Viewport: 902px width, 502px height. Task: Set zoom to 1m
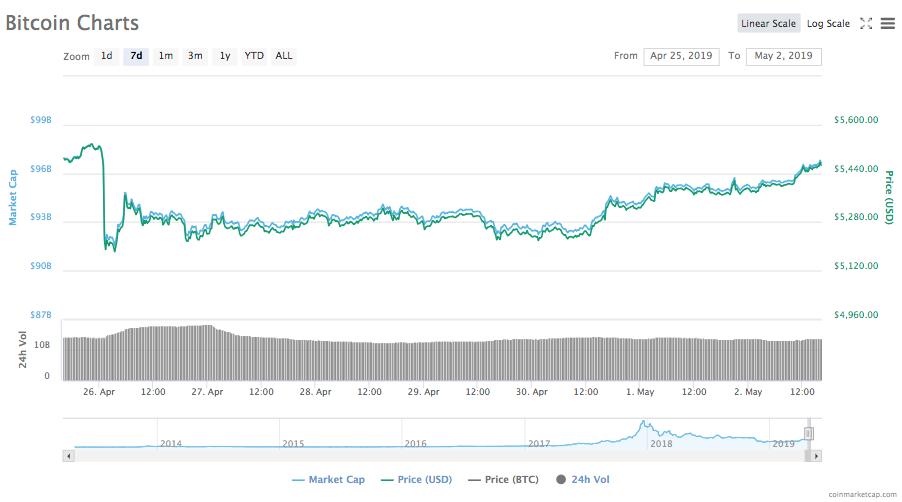[x=166, y=56]
